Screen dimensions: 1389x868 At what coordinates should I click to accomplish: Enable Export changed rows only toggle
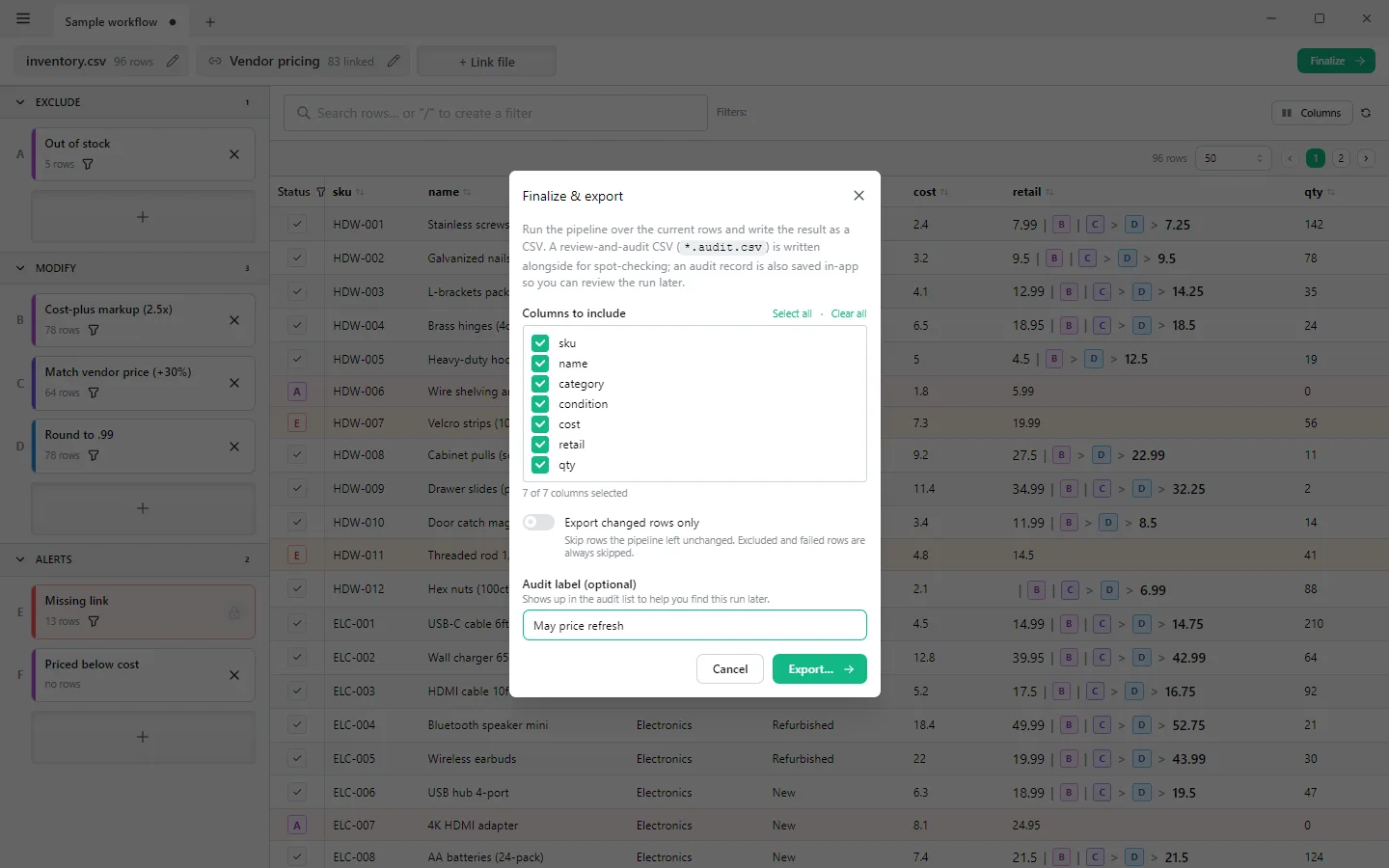point(538,523)
